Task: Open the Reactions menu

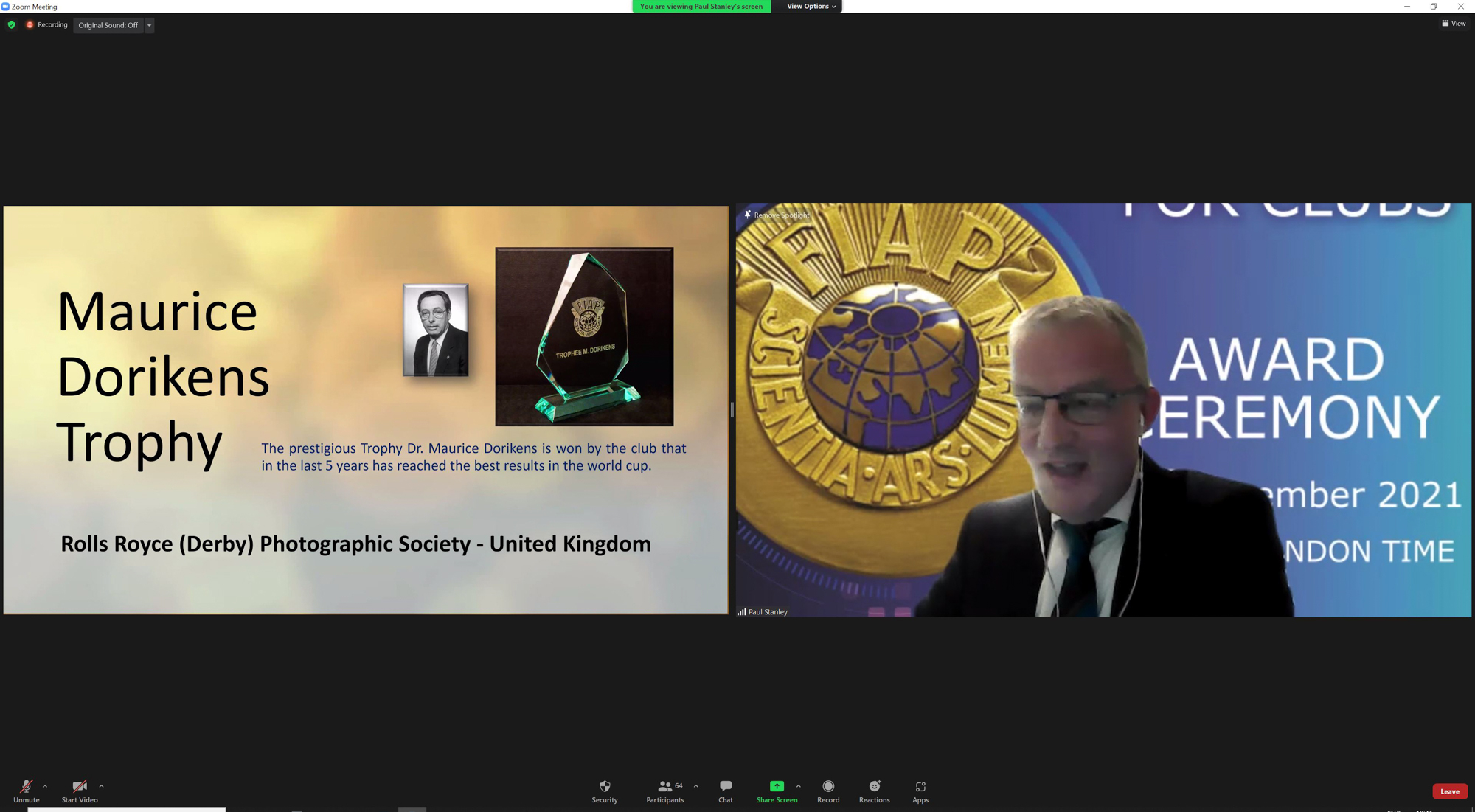Action: 875,791
